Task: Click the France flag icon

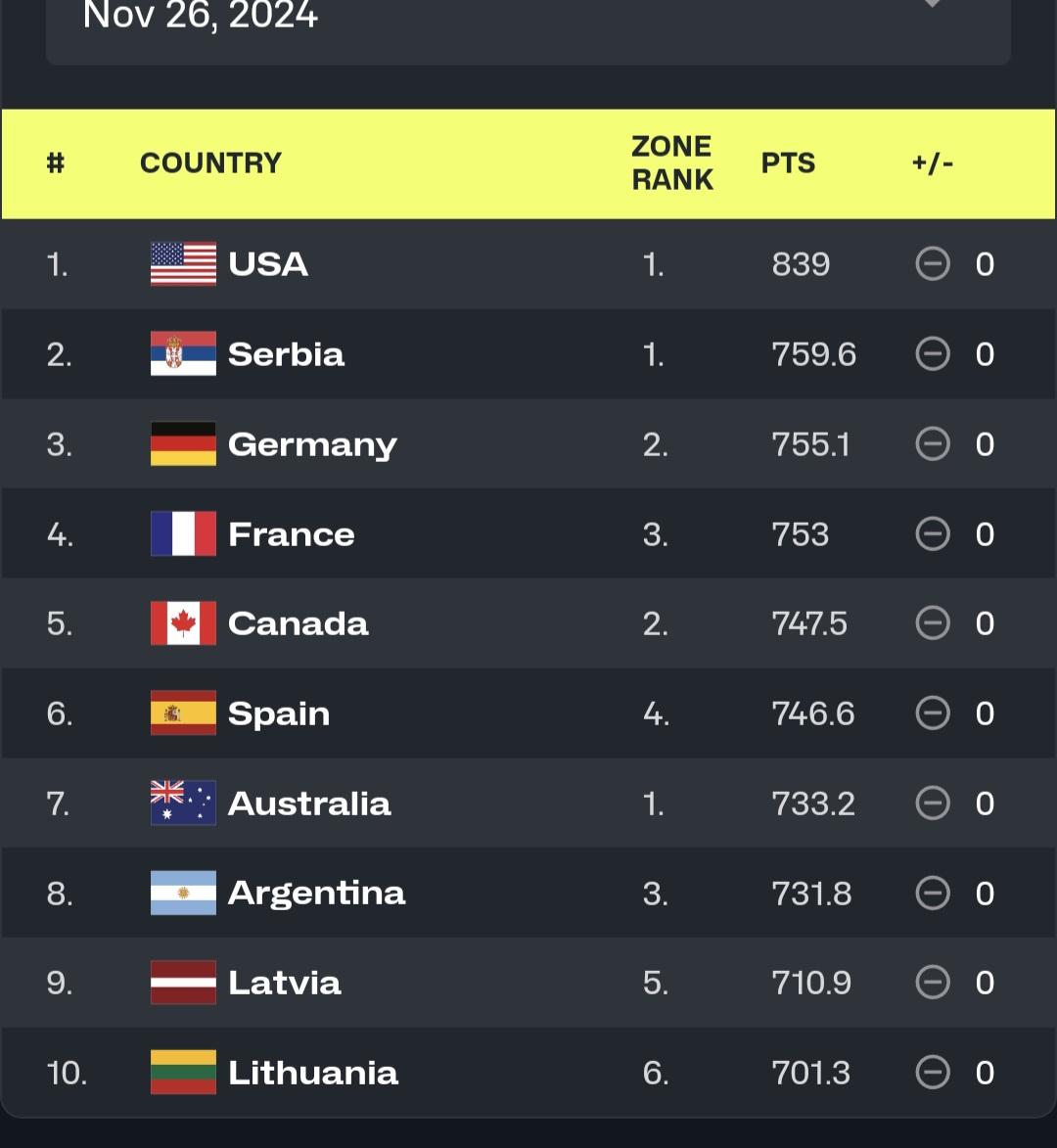Action: click(183, 534)
